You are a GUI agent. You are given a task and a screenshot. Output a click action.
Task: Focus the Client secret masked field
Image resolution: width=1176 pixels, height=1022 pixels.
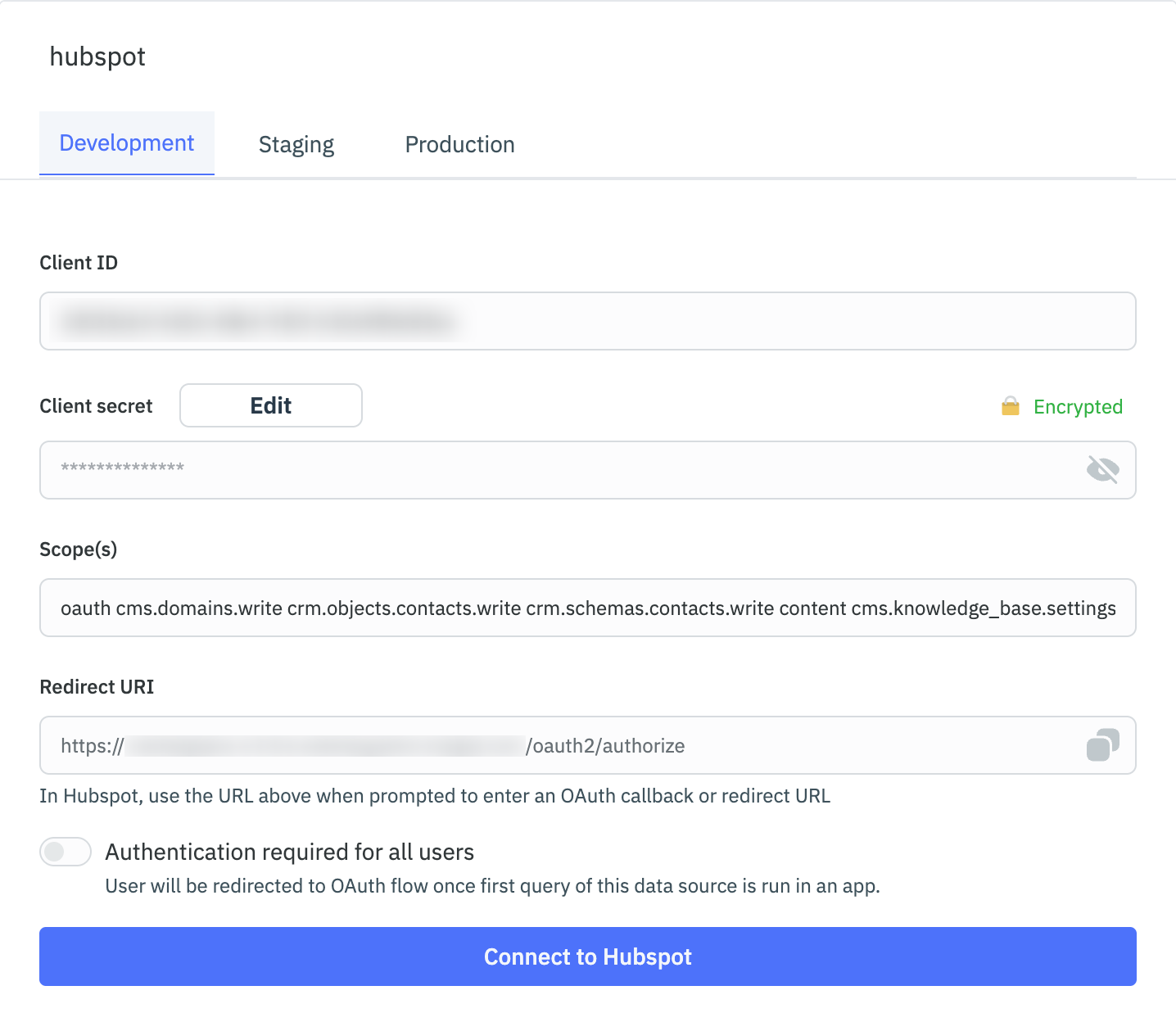point(588,470)
